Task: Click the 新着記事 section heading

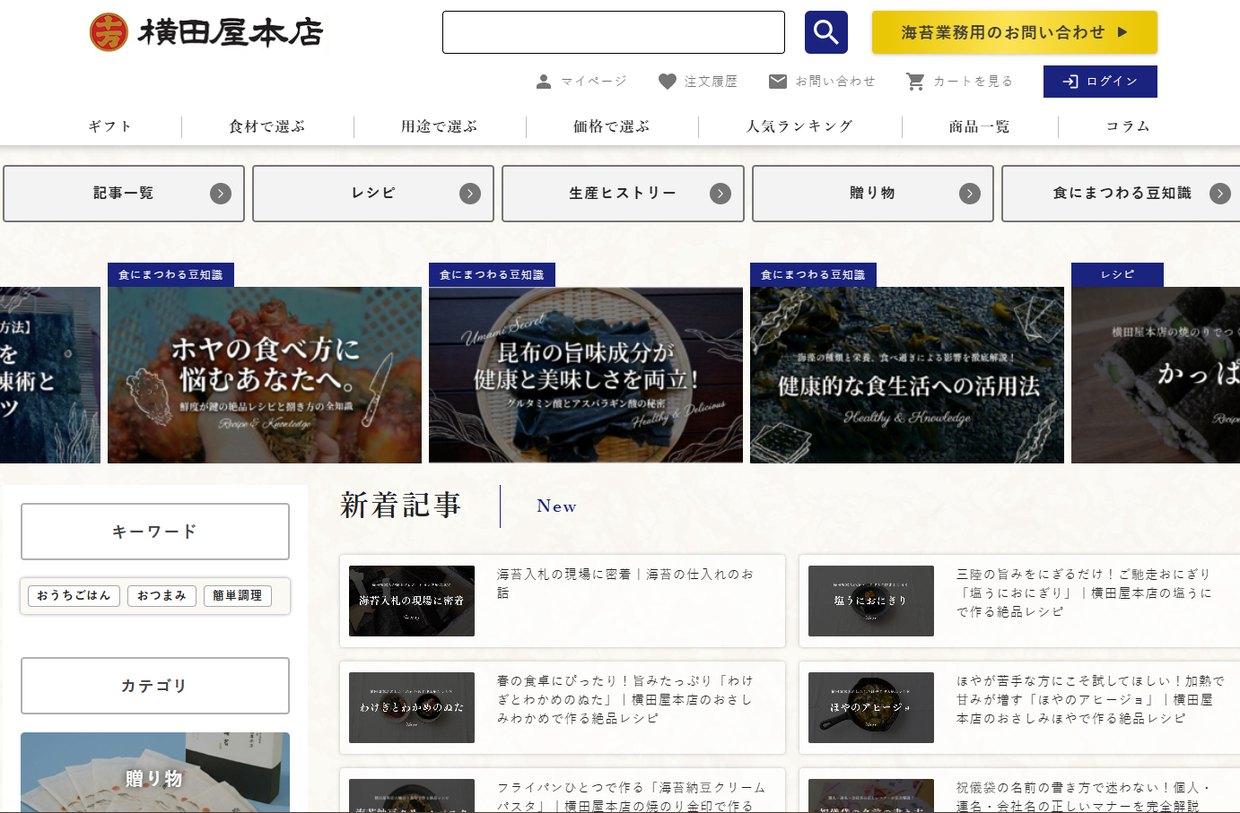Action: tap(401, 506)
